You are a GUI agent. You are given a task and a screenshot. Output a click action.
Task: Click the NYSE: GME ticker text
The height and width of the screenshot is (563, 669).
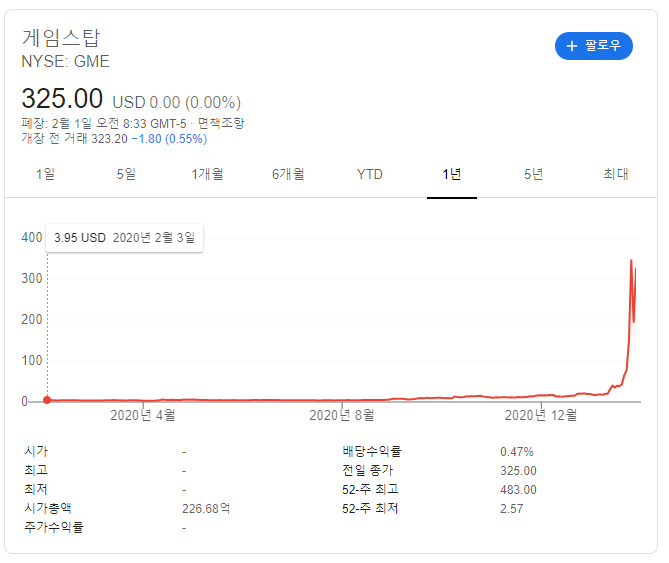(x=65, y=61)
